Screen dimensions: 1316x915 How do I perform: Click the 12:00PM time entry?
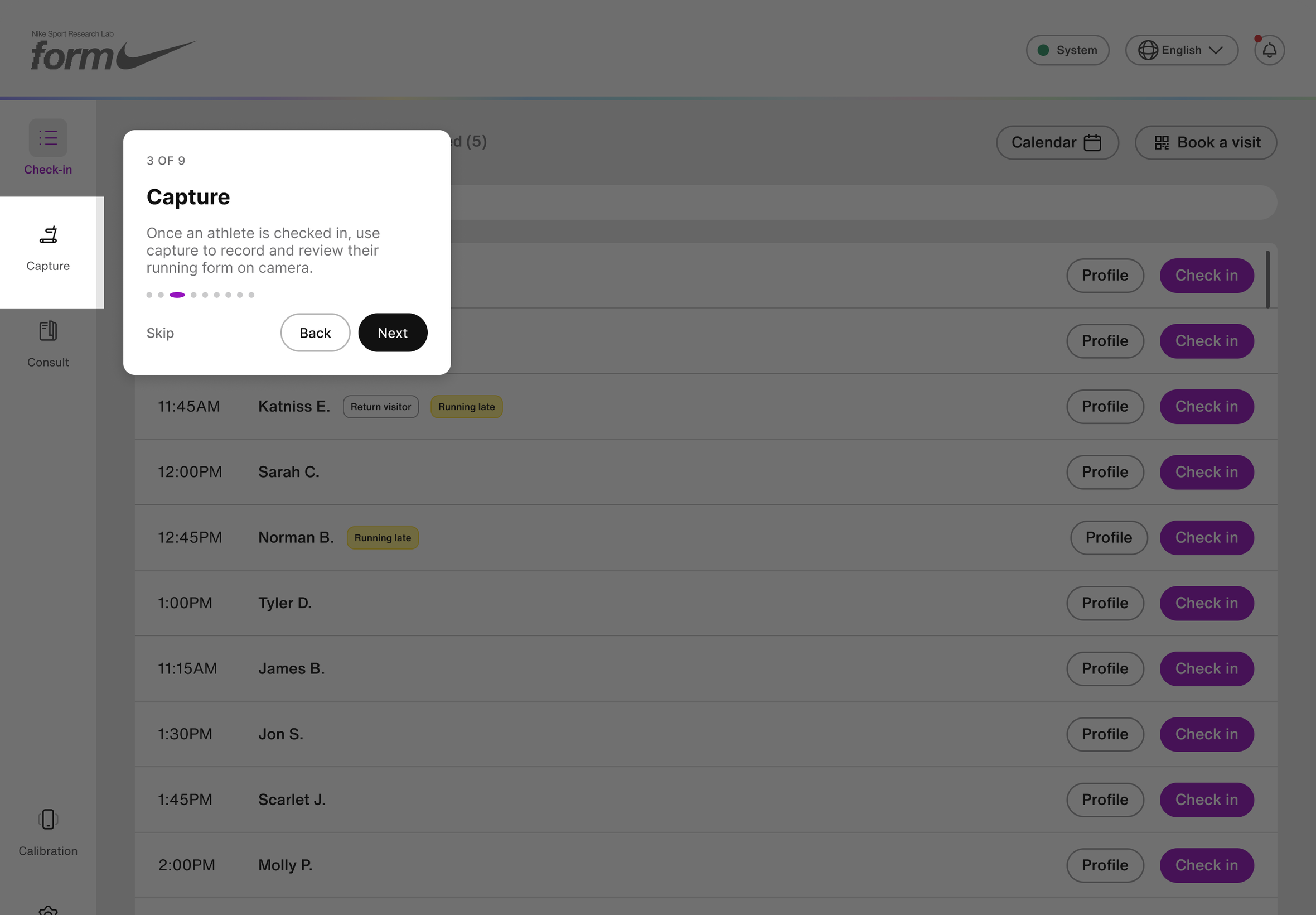[x=190, y=472]
